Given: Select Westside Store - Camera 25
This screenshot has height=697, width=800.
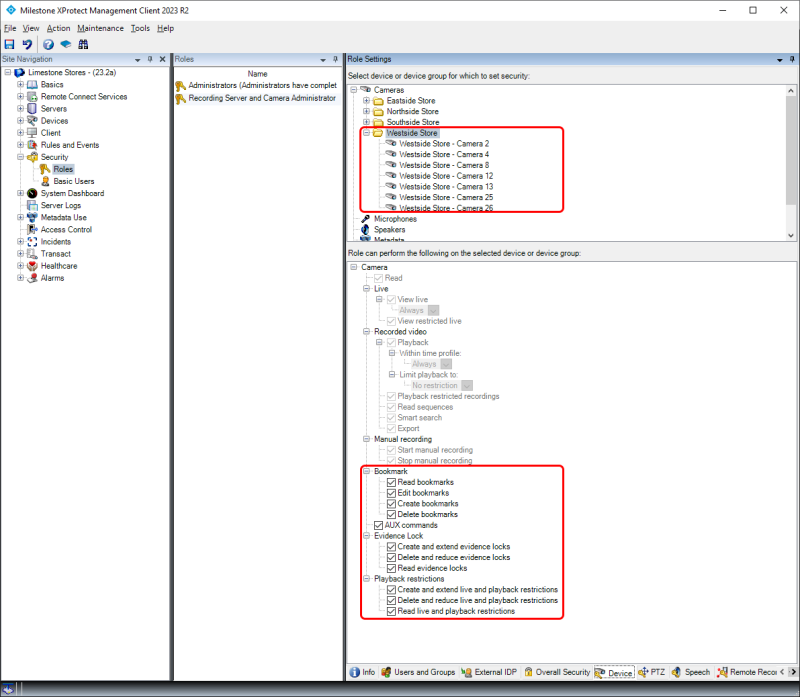Looking at the screenshot, I should [x=446, y=197].
